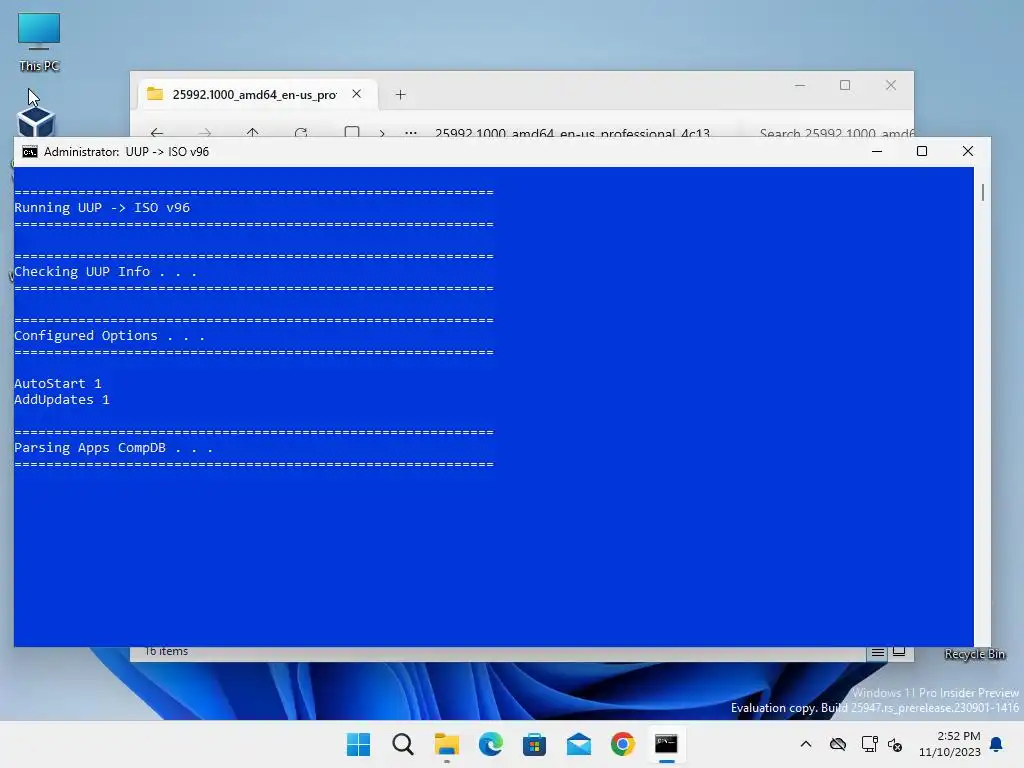Show hidden system tray icons
1024x768 pixels.
pyautogui.click(x=806, y=744)
